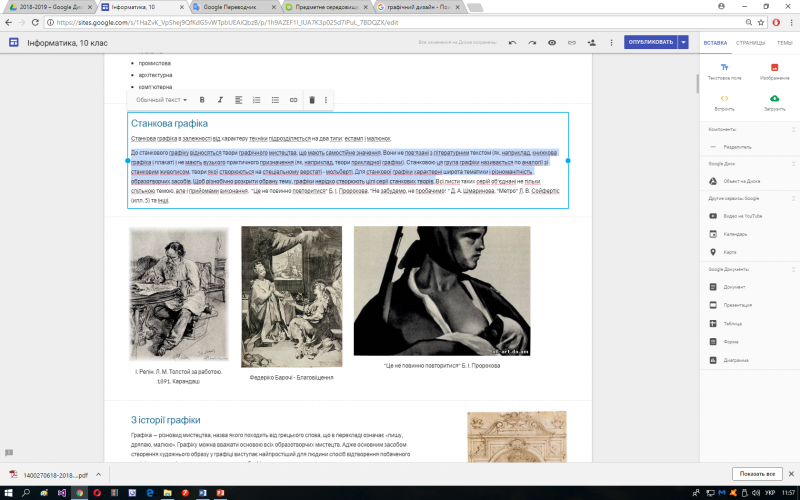Collapse Другие сервисы Google section
This screenshot has width=800, height=500.
coord(793,198)
